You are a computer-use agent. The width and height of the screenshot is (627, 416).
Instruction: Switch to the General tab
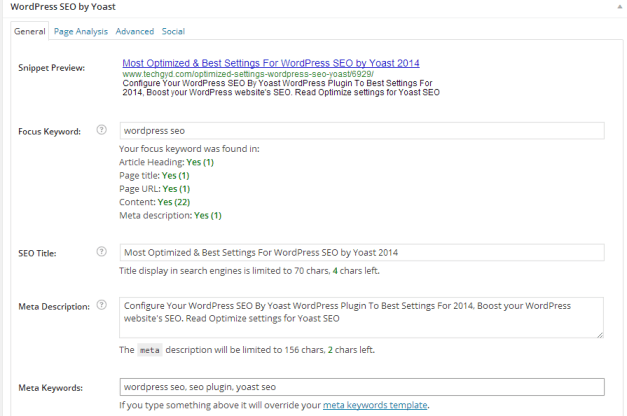point(30,31)
